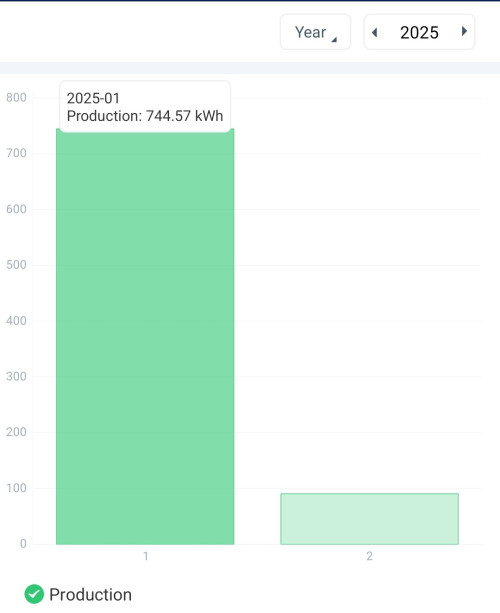The height and width of the screenshot is (613, 500).
Task: Select the January production bar
Action: click(145, 336)
